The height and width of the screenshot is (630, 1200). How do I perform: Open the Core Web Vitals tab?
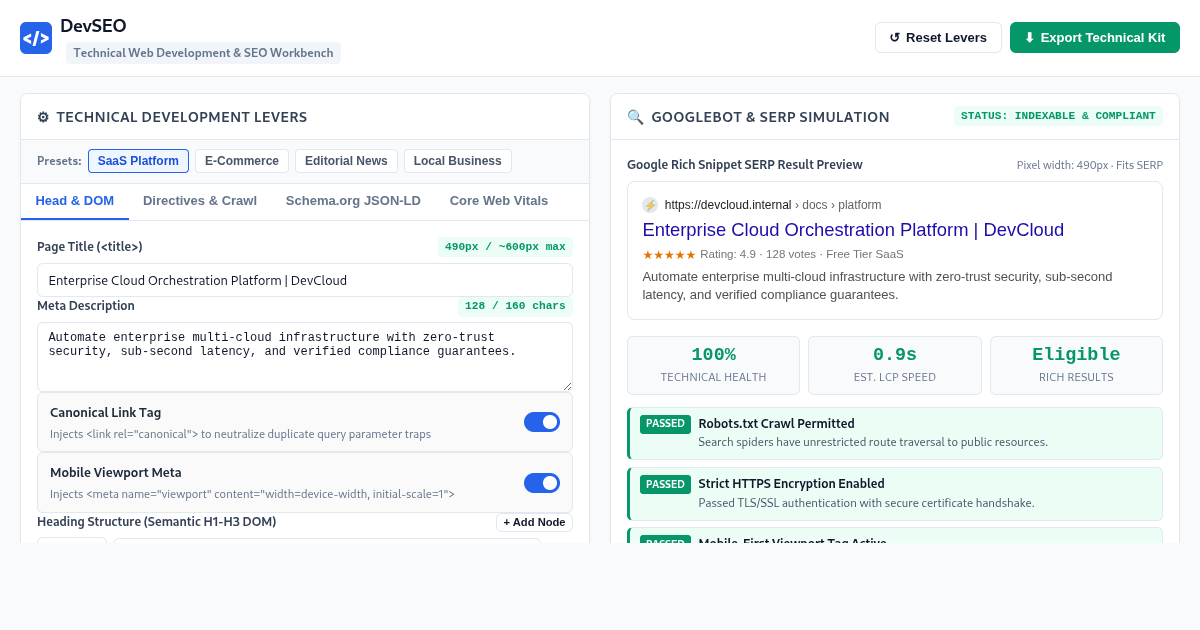(x=499, y=201)
